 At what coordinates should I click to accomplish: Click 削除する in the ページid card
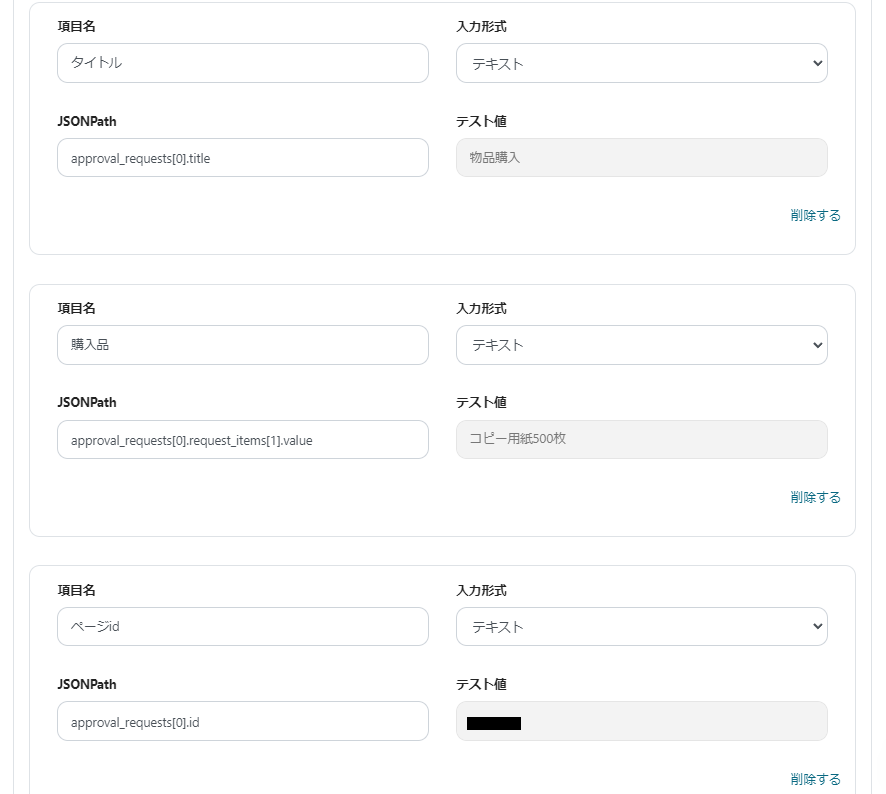tap(815, 779)
